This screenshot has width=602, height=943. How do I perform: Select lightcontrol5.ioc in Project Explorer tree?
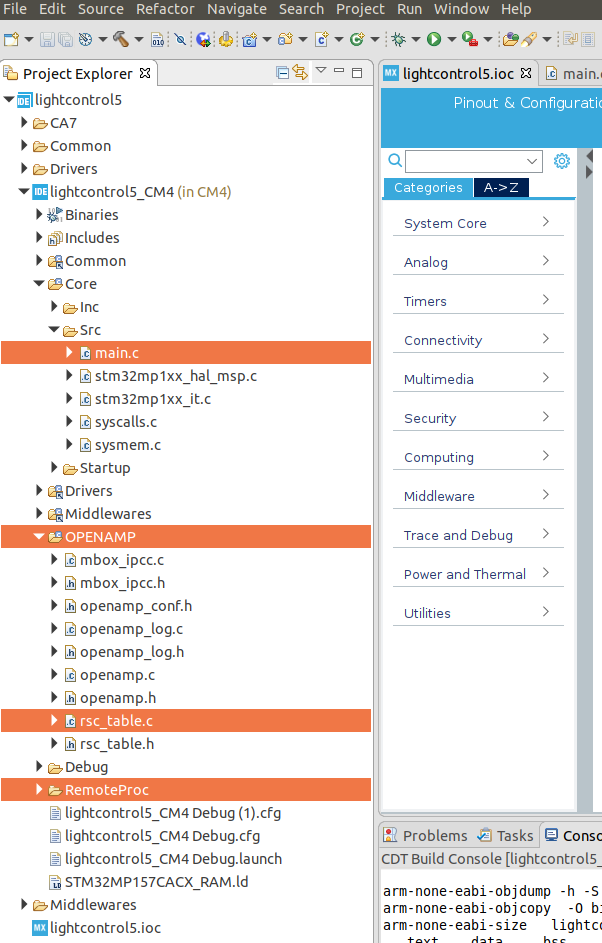click(105, 927)
